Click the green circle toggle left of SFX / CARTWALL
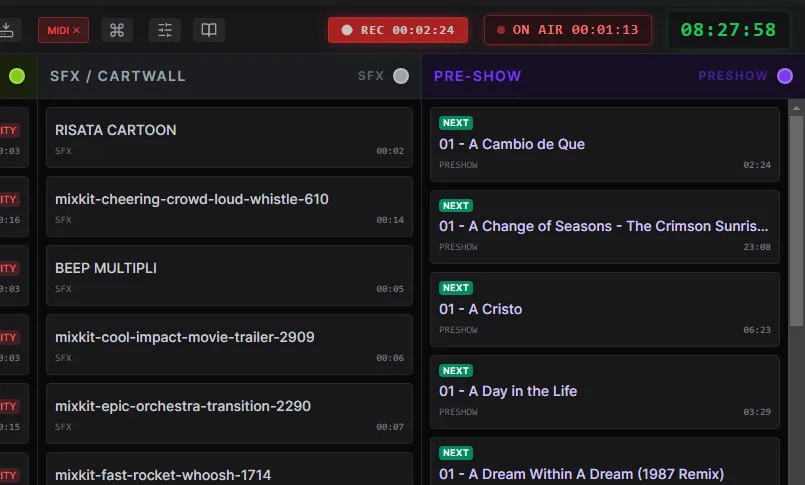The image size is (805, 485). [x=17, y=76]
